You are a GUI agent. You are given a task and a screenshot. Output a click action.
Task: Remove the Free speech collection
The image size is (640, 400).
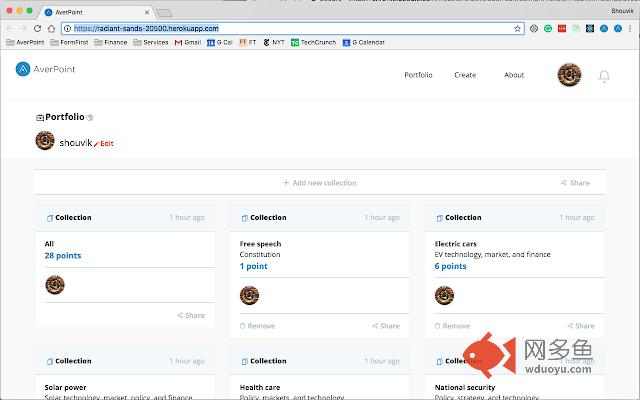coord(258,326)
